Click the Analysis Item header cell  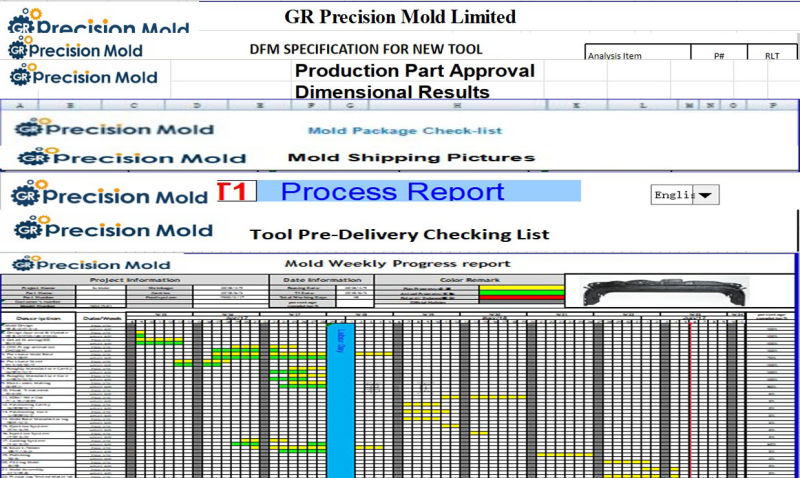point(638,53)
